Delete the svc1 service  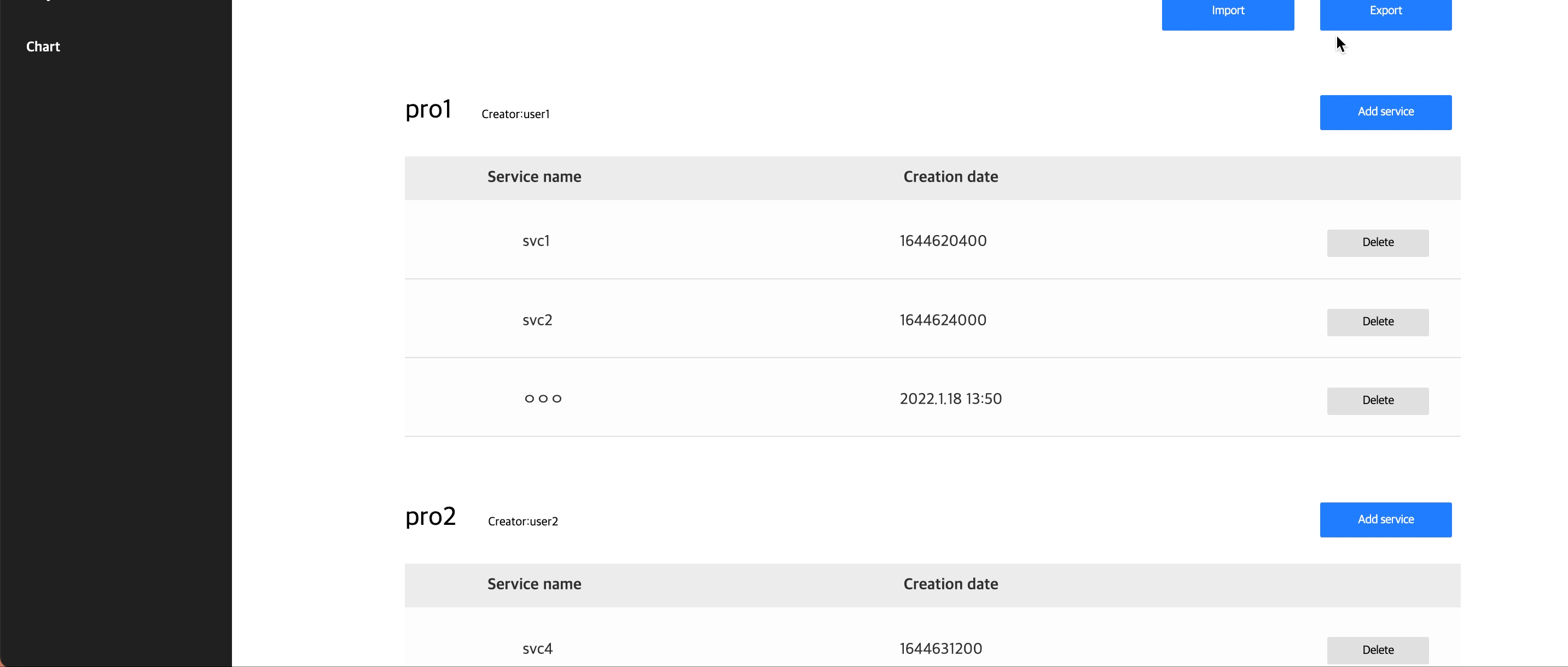tap(1377, 243)
